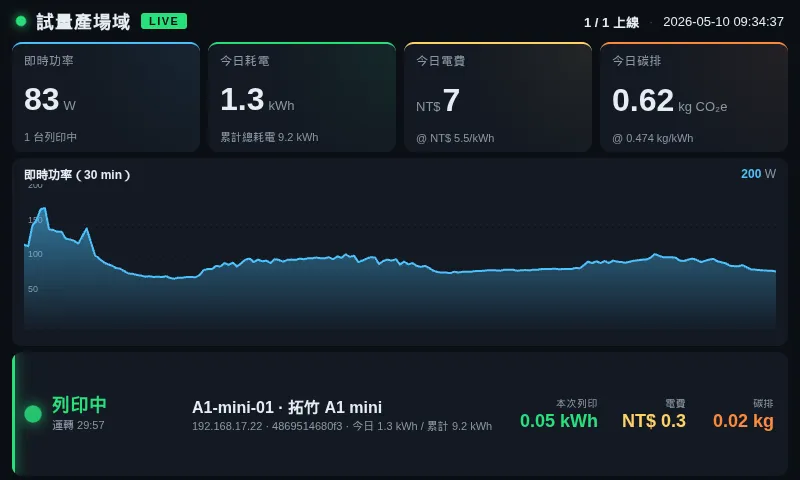Click the right end of the power curve
The image size is (800, 480).
(775, 271)
